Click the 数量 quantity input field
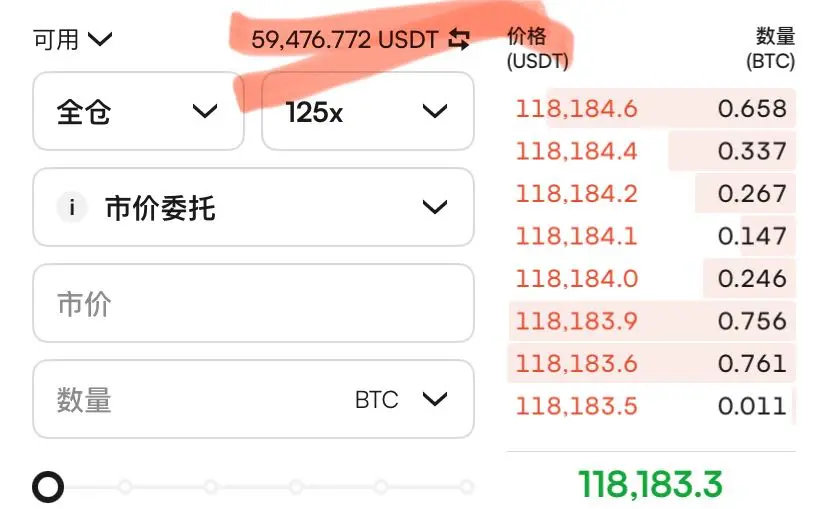This screenshot has width=828, height=509. tap(253, 399)
